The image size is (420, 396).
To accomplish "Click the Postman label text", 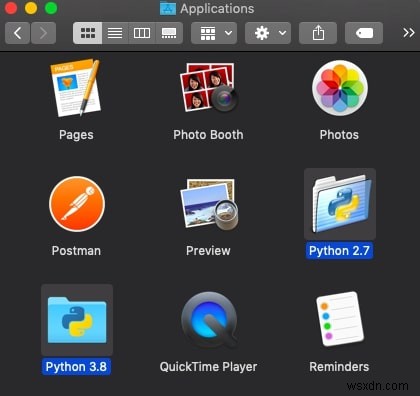I will [76, 251].
